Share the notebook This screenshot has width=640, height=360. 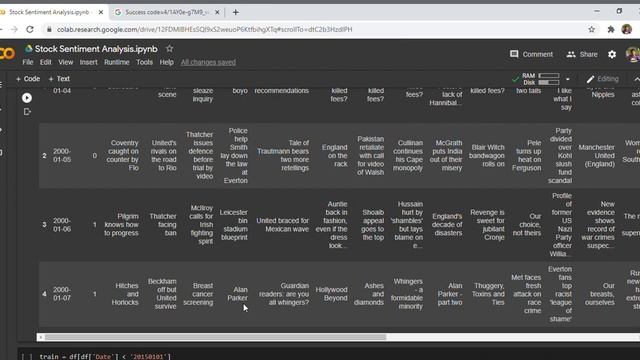pos(582,54)
